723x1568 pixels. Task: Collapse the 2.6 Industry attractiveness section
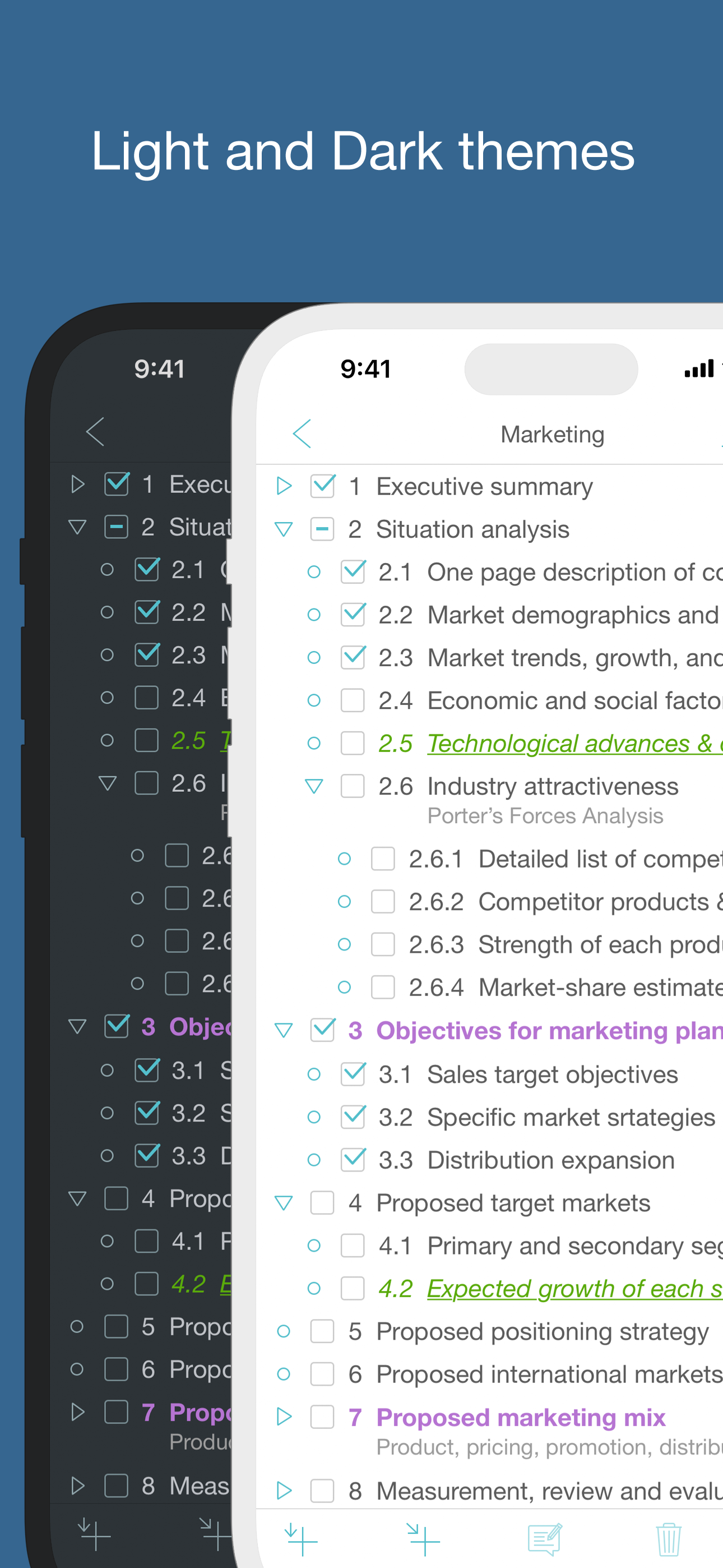(x=314, y=786)
